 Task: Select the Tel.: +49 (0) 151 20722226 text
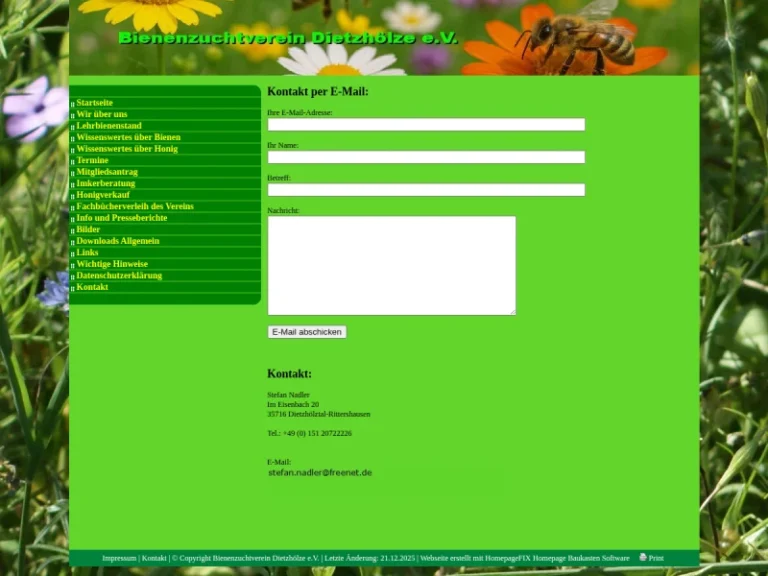click(310, 433)
